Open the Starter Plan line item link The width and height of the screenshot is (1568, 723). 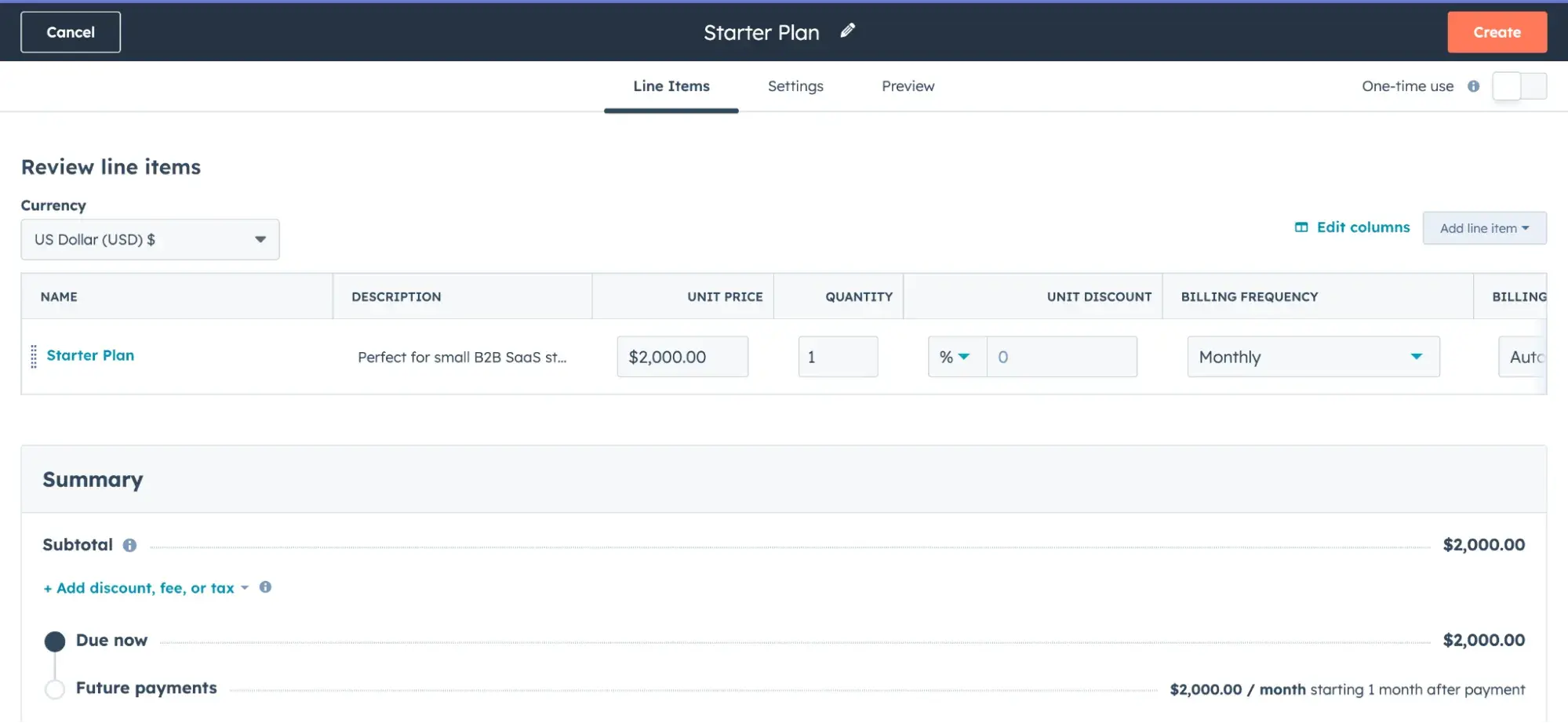pos(90,355)
